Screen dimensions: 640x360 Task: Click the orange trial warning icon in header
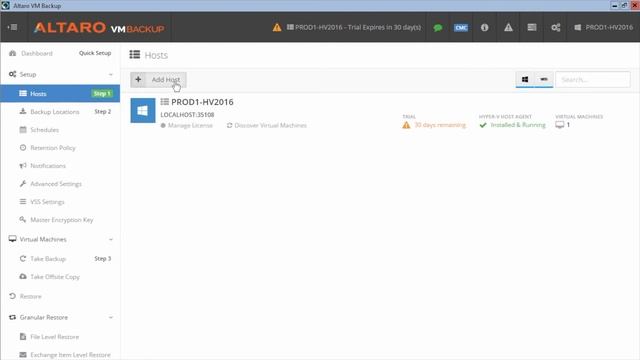coord(277,27)
